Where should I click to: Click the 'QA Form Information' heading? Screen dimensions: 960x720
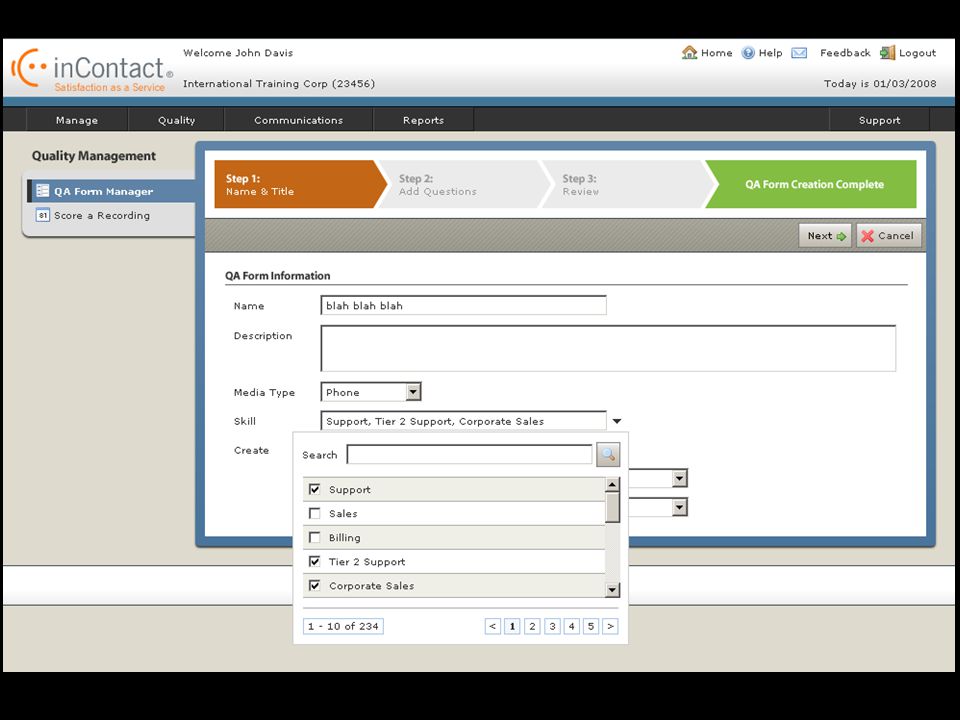(277, 276)
